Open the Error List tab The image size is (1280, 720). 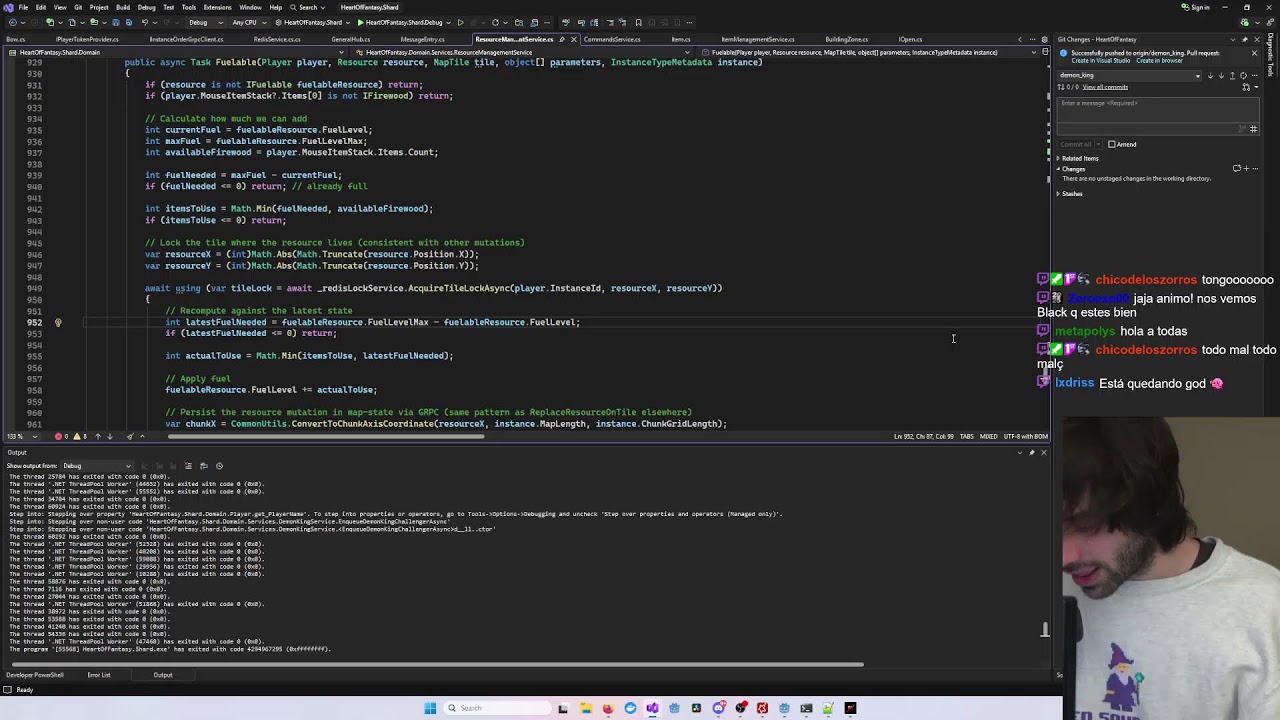pyautogui.click(x=99, y=675)
